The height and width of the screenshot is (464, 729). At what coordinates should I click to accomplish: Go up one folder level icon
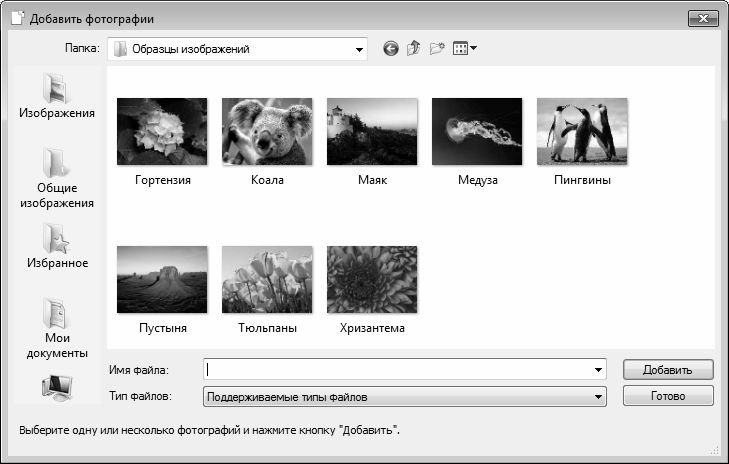pos(413,48)
